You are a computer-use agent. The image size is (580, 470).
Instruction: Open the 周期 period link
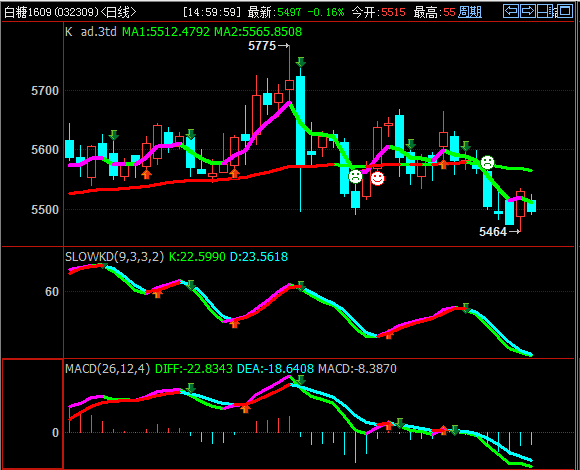470,12
